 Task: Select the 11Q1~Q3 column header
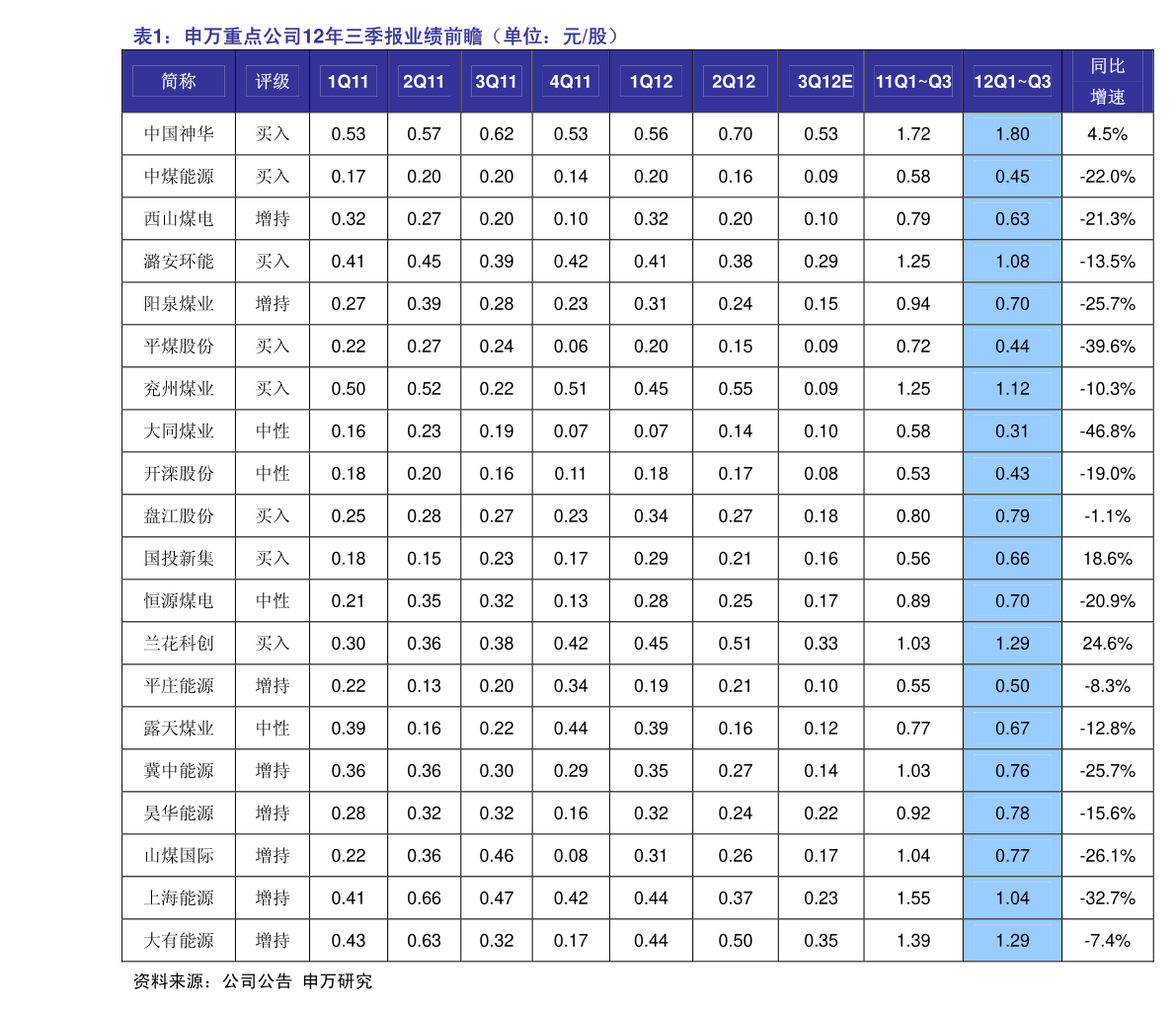pyautogui.click(x=913, y=81)
